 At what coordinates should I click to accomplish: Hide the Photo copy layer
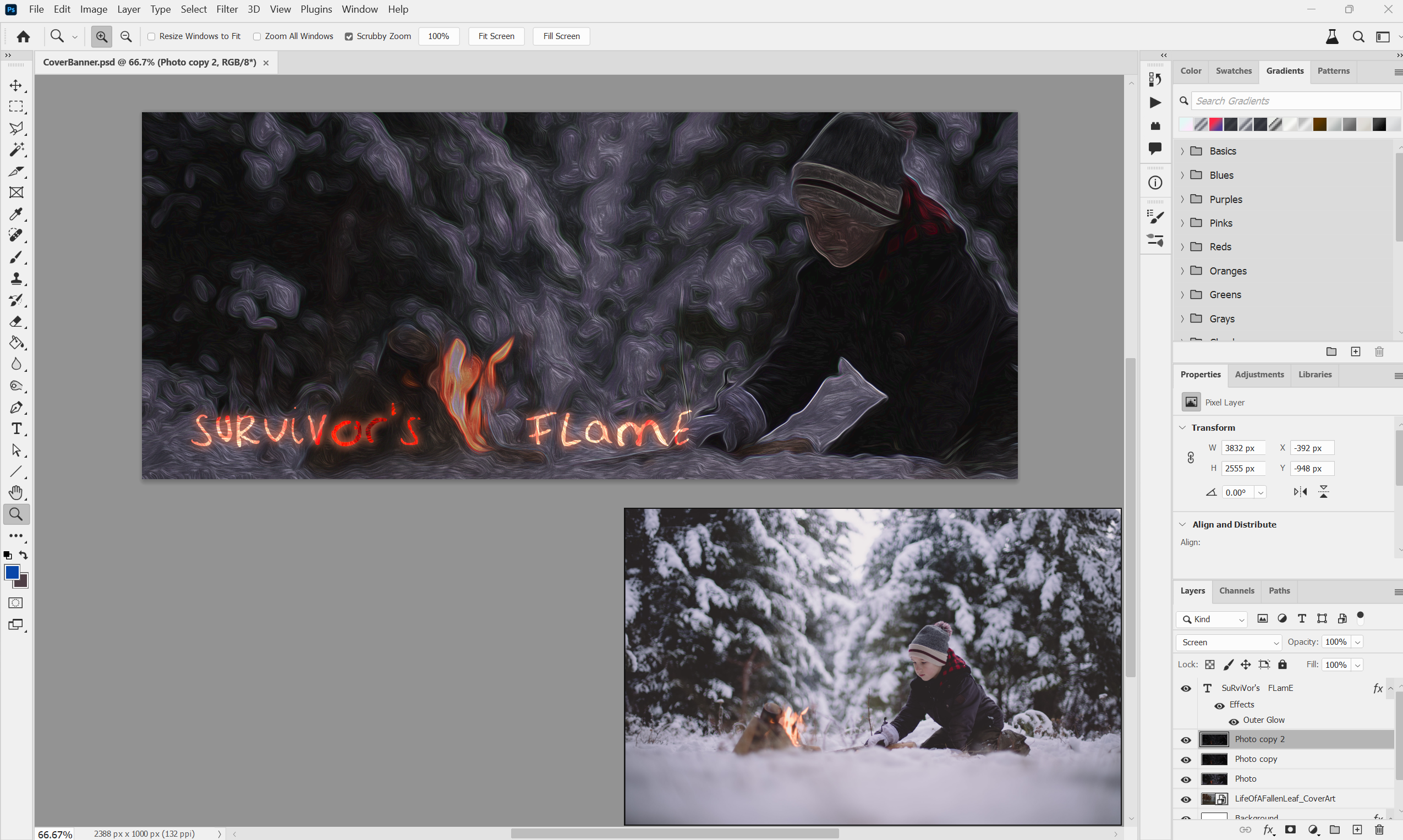click(1186, 760)
